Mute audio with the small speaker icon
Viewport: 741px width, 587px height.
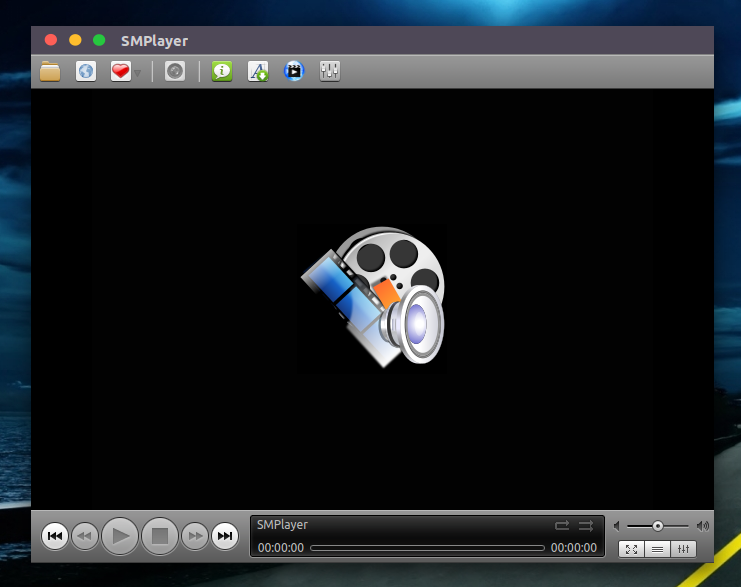pyautogui.click(x=616, y=526)
